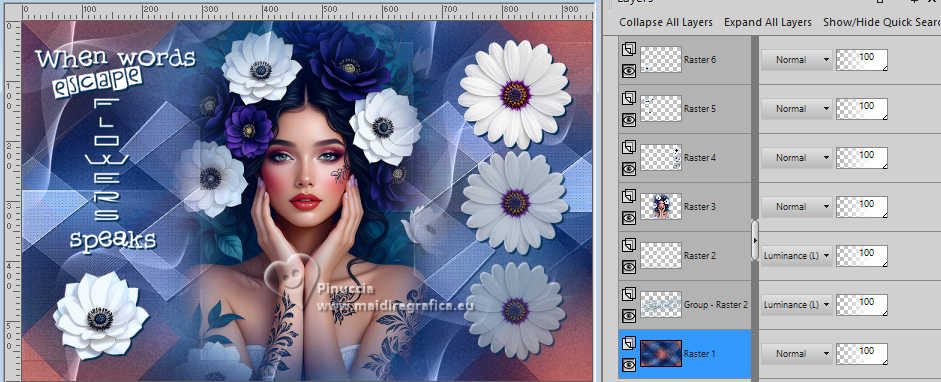Click the thumbnail of the Raster 4 layer

(661, 158)
